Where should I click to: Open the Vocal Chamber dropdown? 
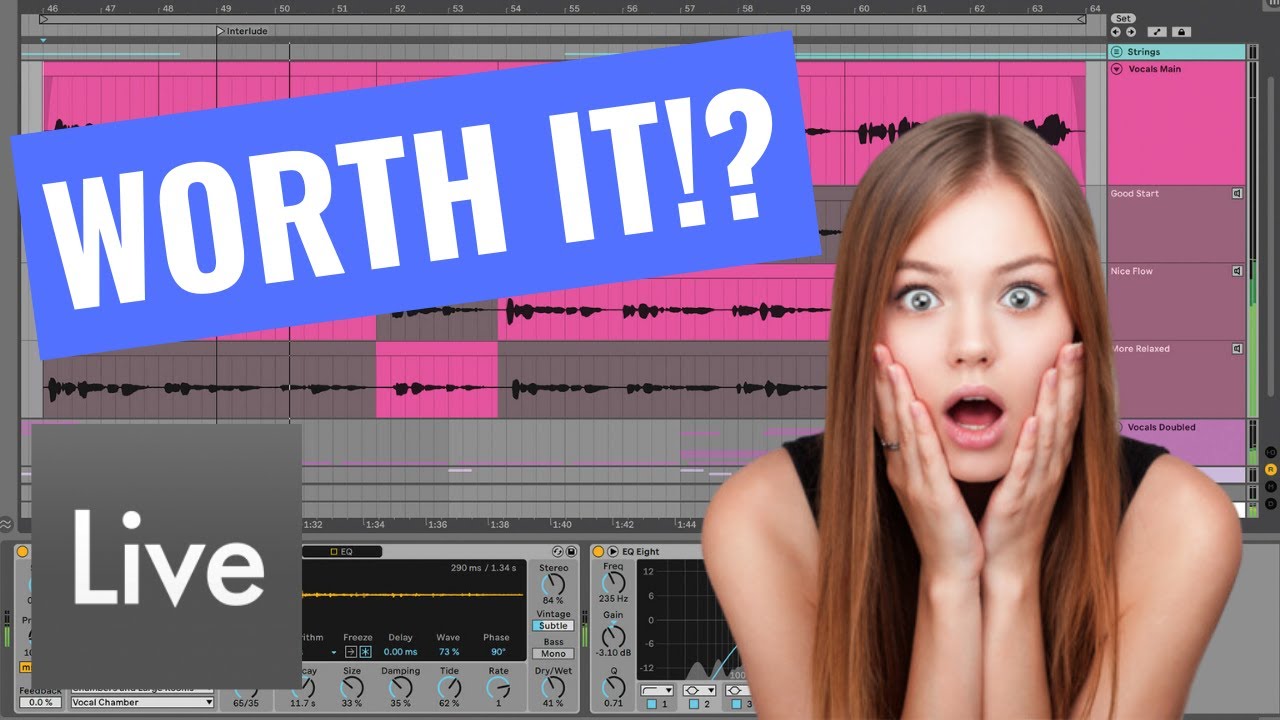click(142, 702)
